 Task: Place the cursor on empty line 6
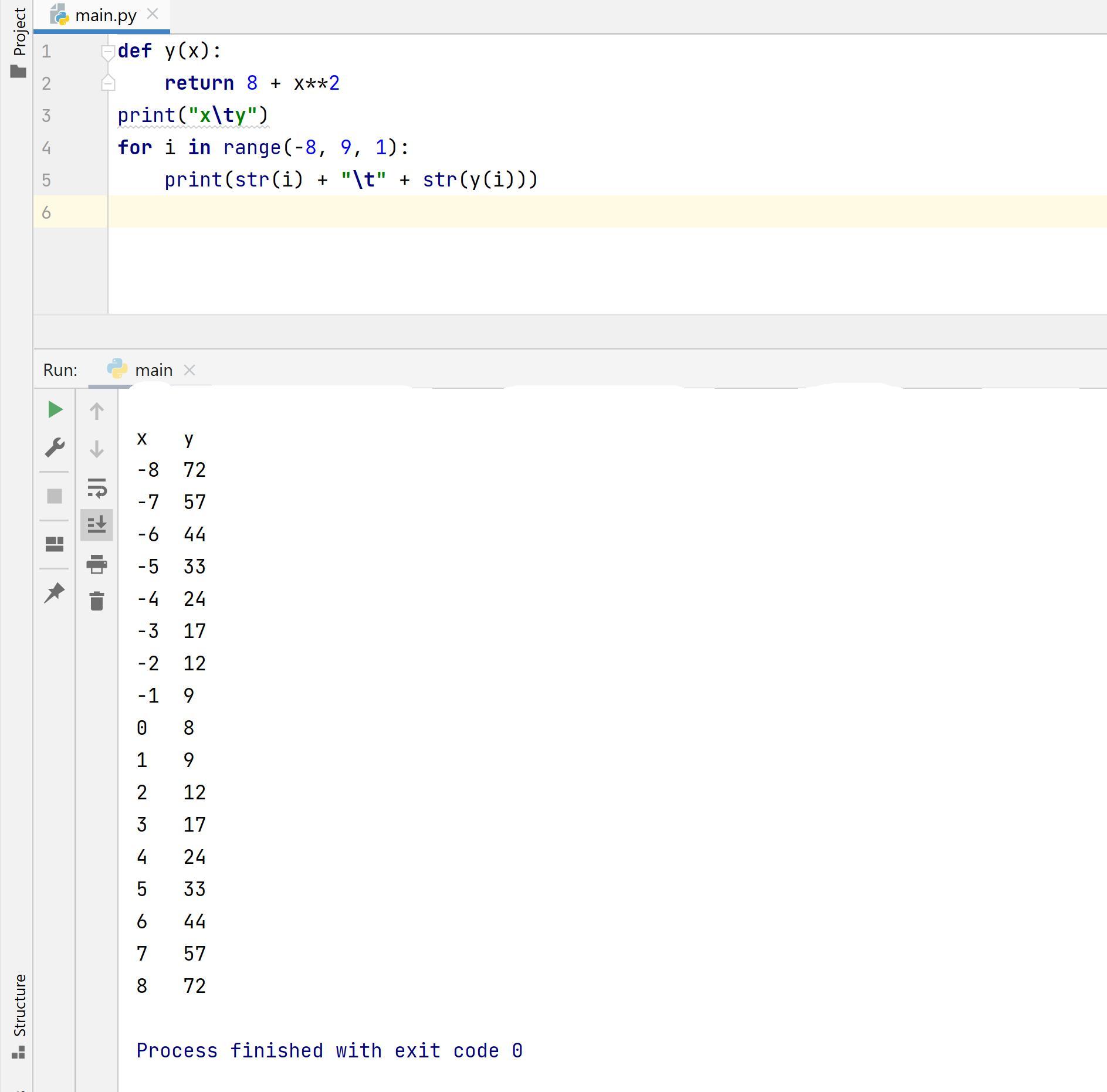click(x=607, y=212)
